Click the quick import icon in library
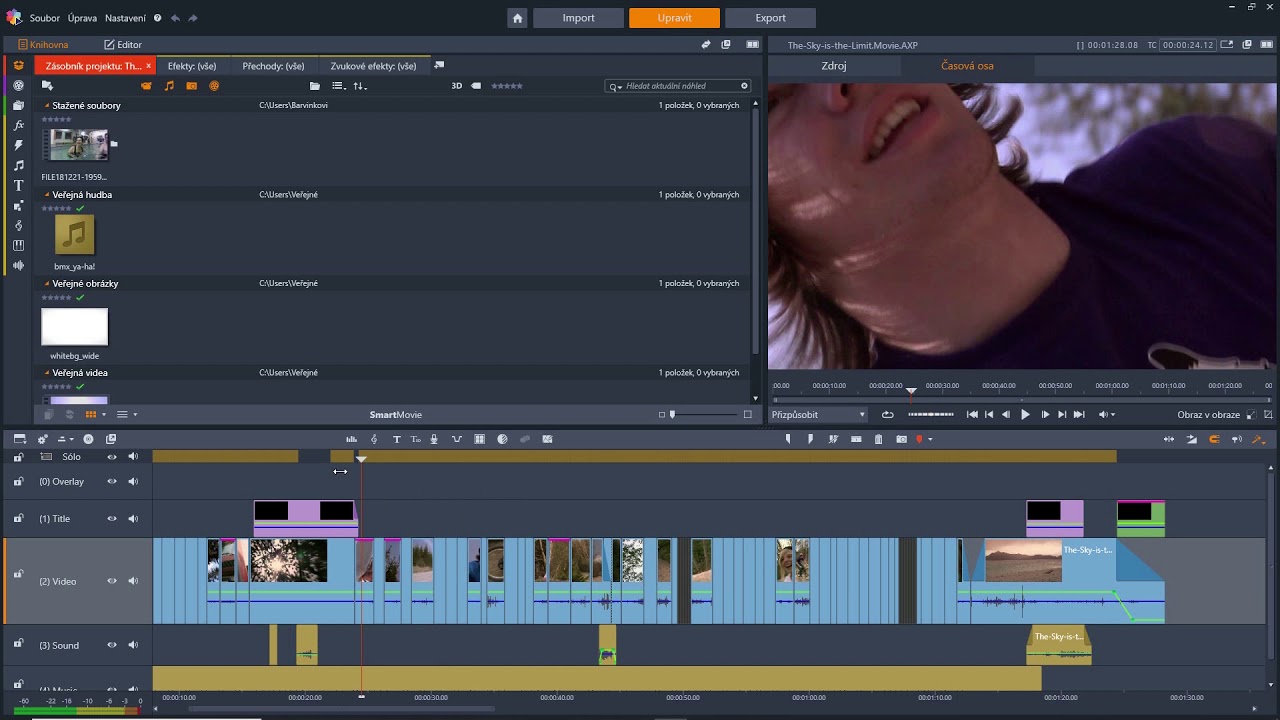 47,86
